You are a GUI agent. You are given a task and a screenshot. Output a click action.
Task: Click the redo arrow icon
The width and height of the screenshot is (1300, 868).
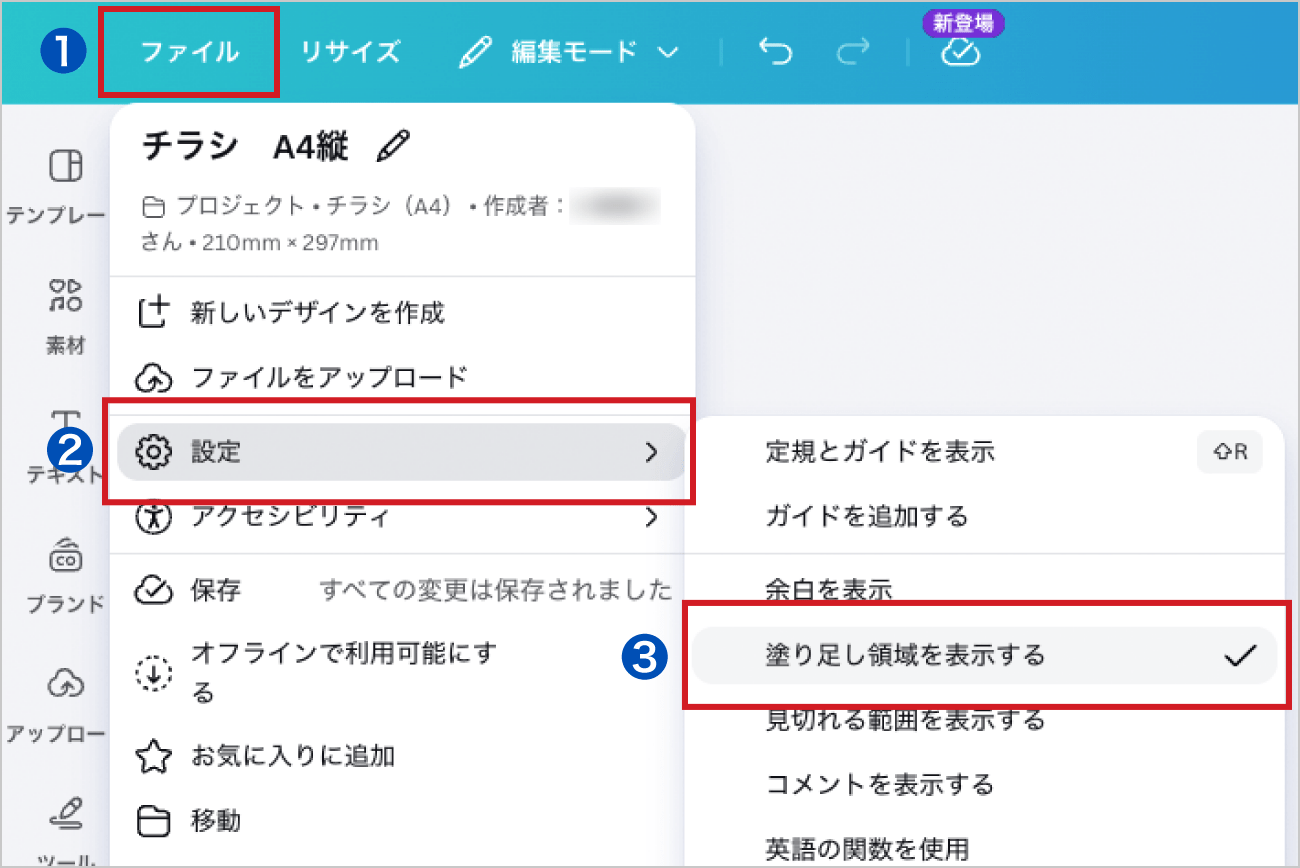853,52
